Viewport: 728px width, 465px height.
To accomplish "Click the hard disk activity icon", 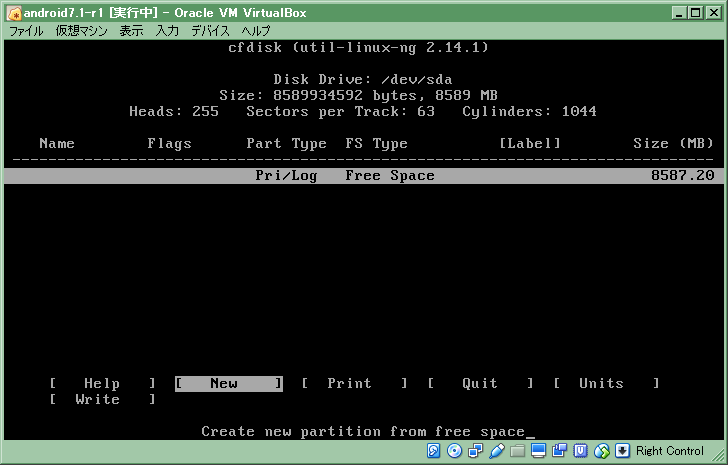I will click(x=433, y=451).
